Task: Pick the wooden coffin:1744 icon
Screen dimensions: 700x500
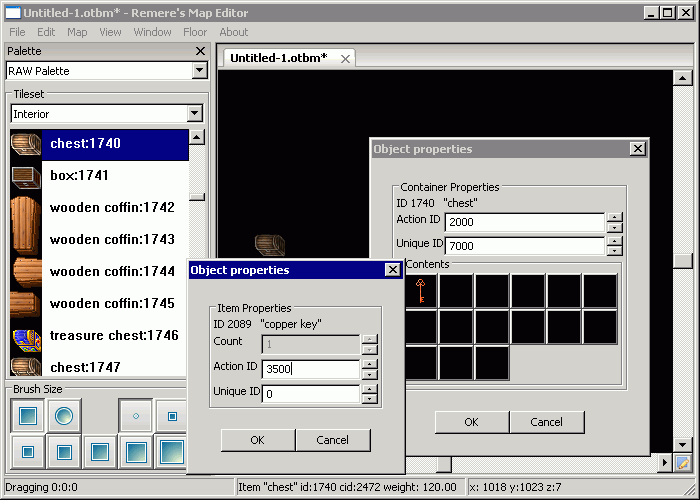Action: [x=26, y=272]
